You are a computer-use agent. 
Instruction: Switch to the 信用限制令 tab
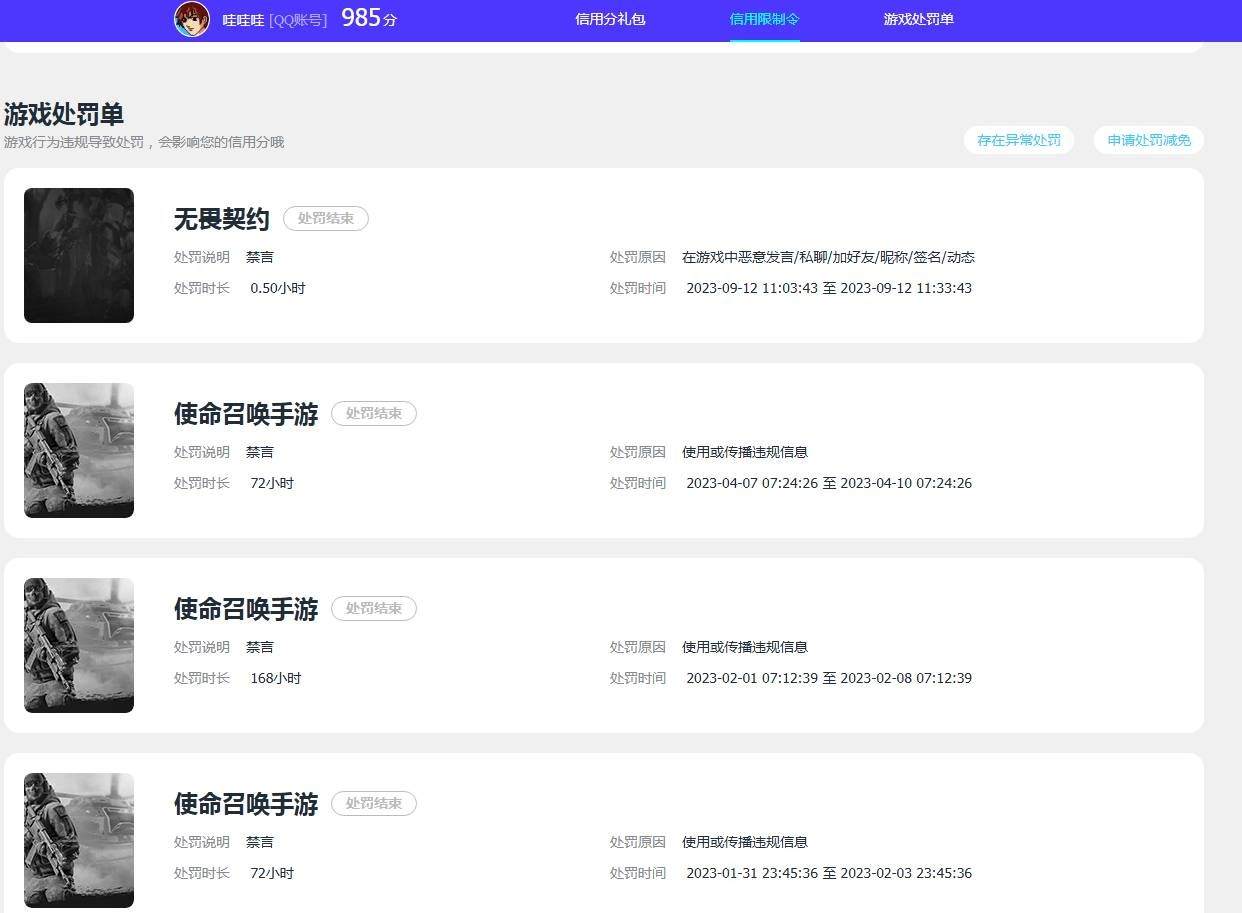(764, 19)
